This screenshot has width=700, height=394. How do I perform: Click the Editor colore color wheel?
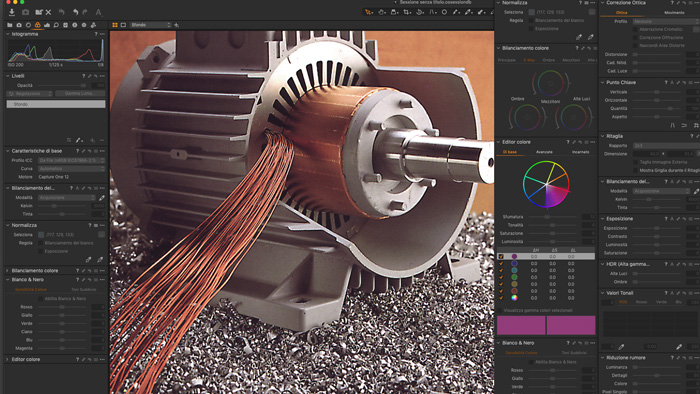tap(546, 185)
